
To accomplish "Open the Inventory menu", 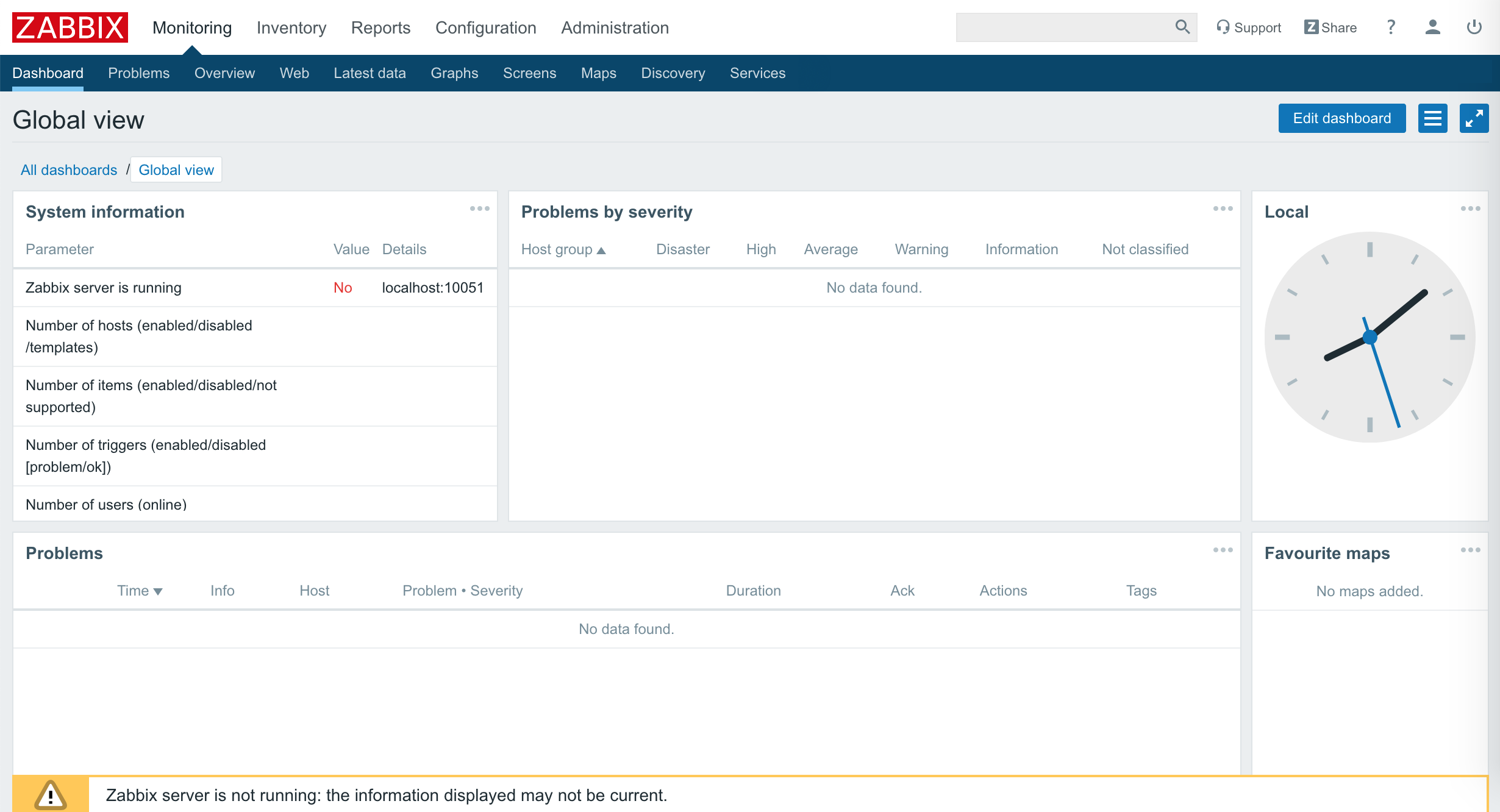I will 291,27.
